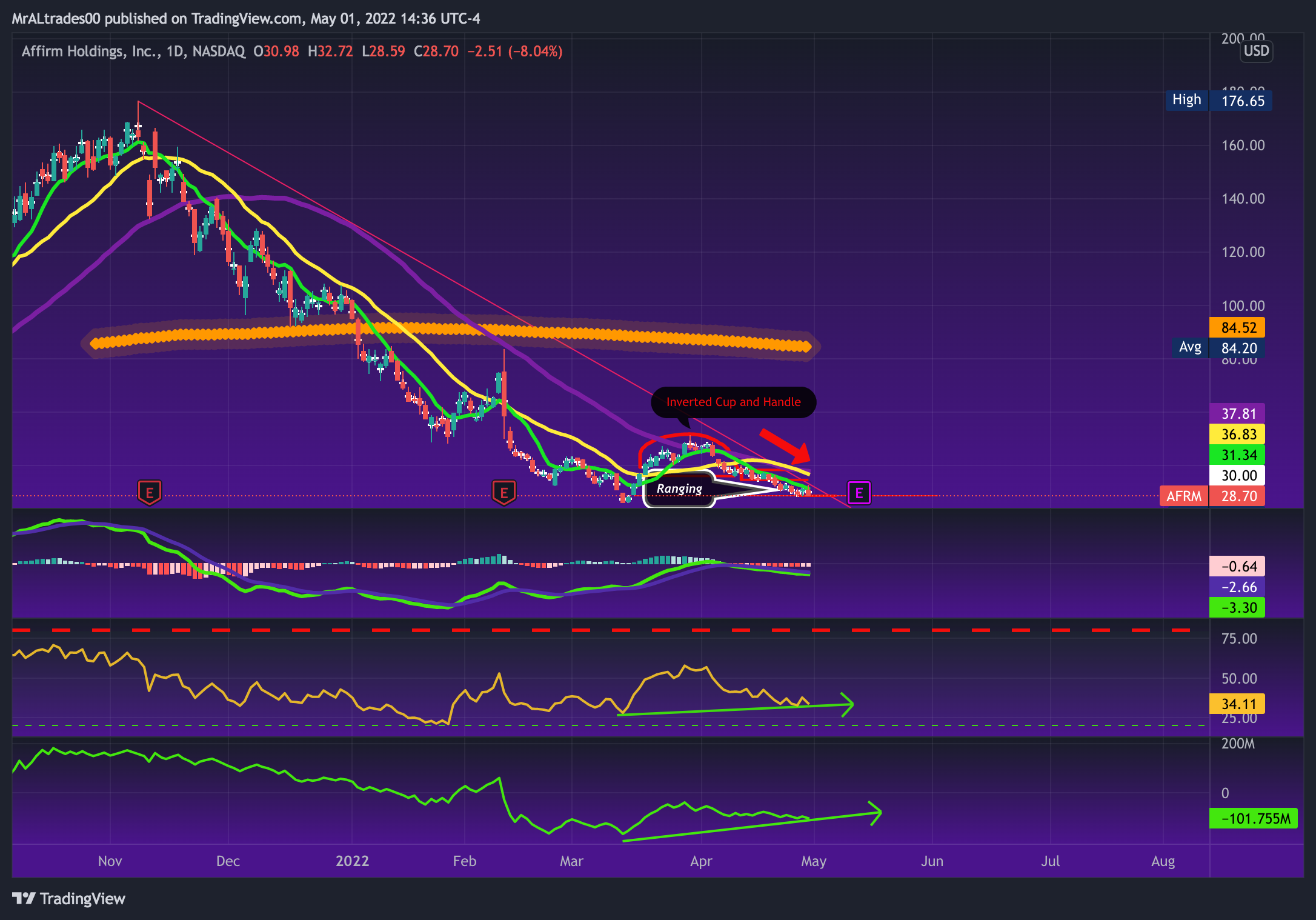Click the purple 37.81 moving average tag
This screenshot has height=920, width=1316.
[1237, 414]
